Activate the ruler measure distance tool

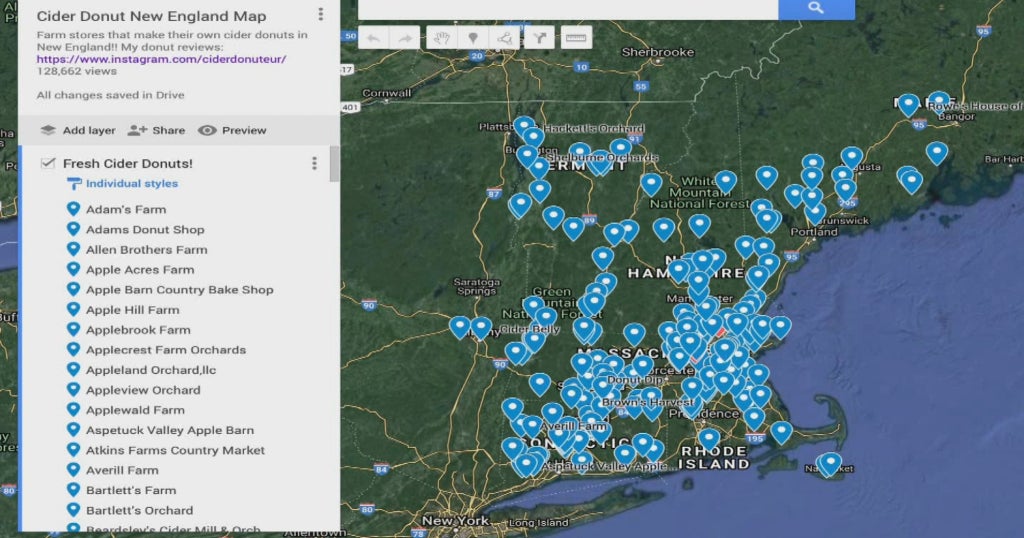pos(576,39)
